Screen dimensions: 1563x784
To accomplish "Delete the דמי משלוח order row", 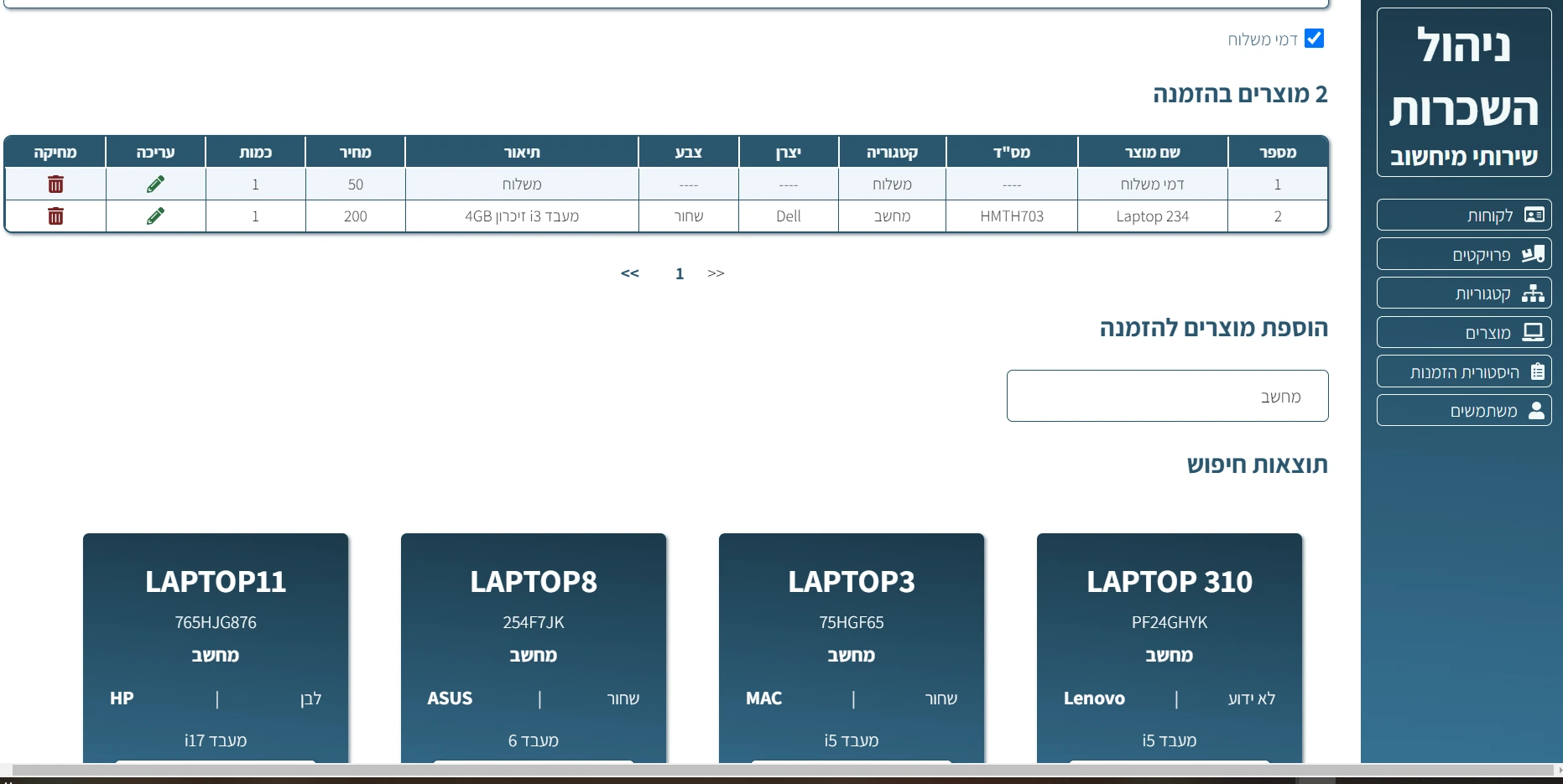I will point(55,184).
